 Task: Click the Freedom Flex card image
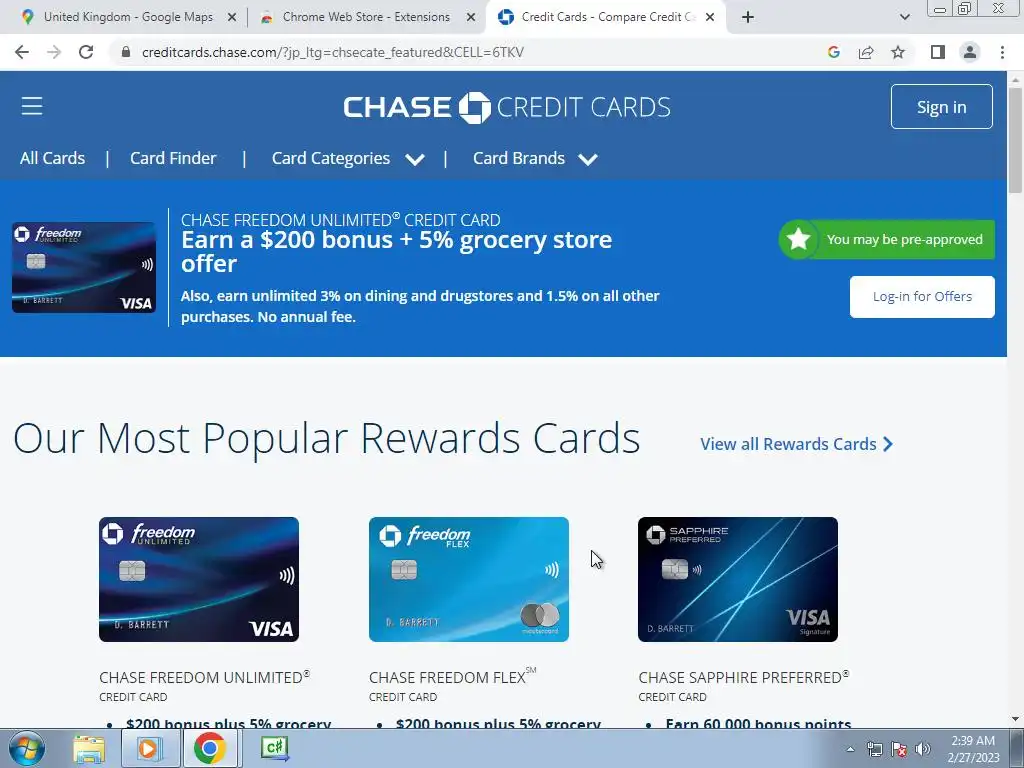469,579
